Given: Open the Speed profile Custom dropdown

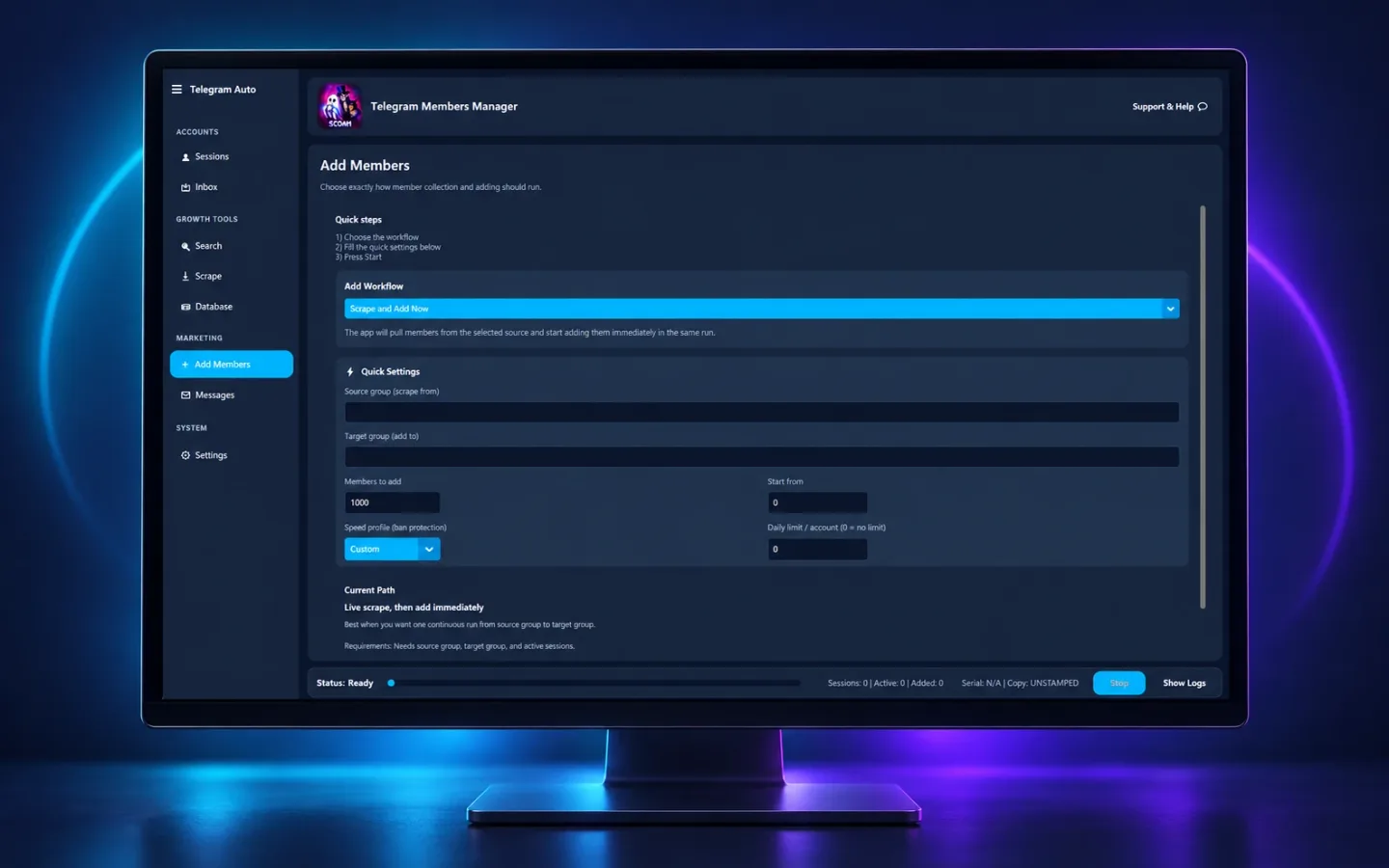Looking at the screenshot, I should (392, 549).
